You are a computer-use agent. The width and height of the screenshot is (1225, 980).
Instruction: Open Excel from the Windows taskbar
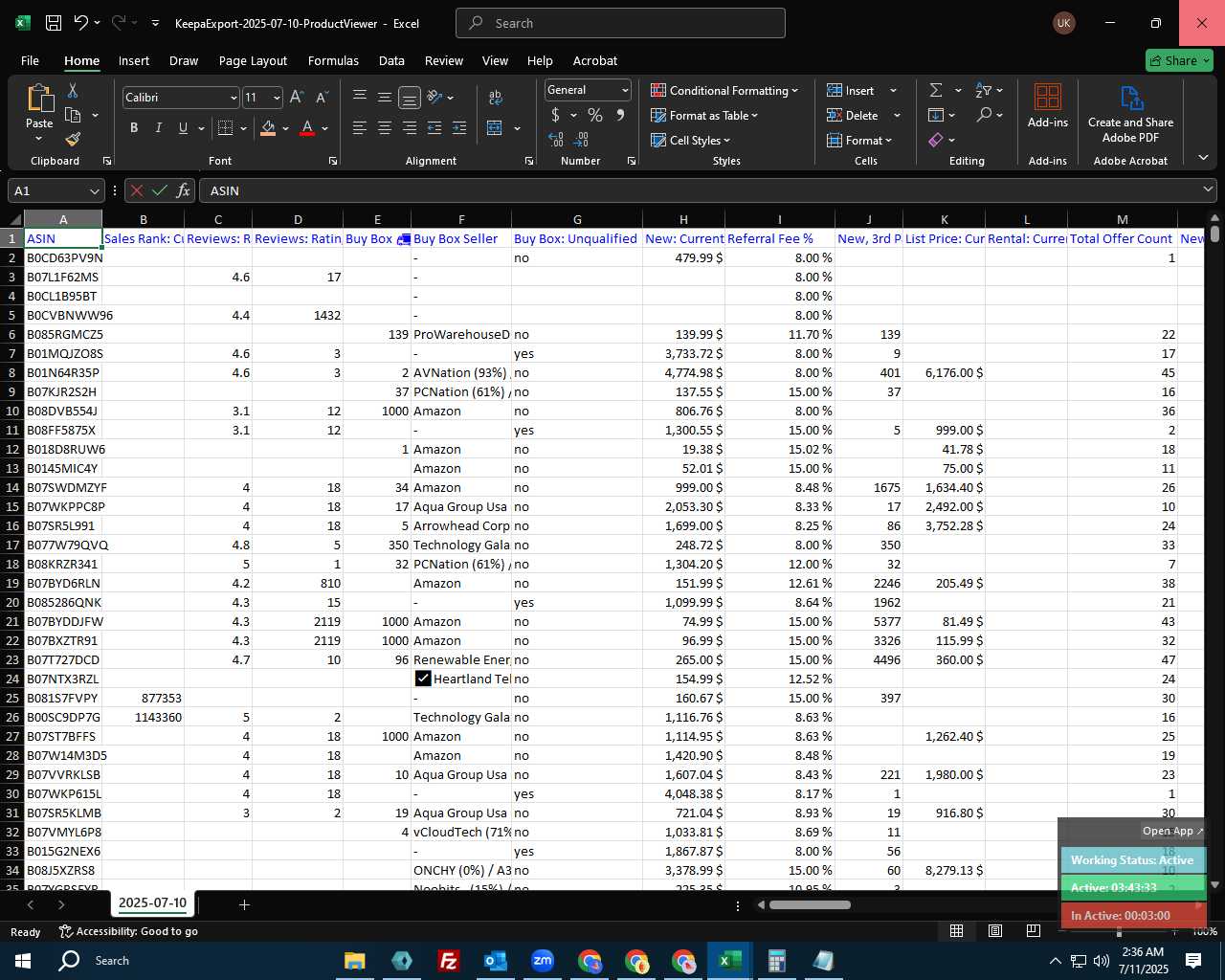pos(729,960)
